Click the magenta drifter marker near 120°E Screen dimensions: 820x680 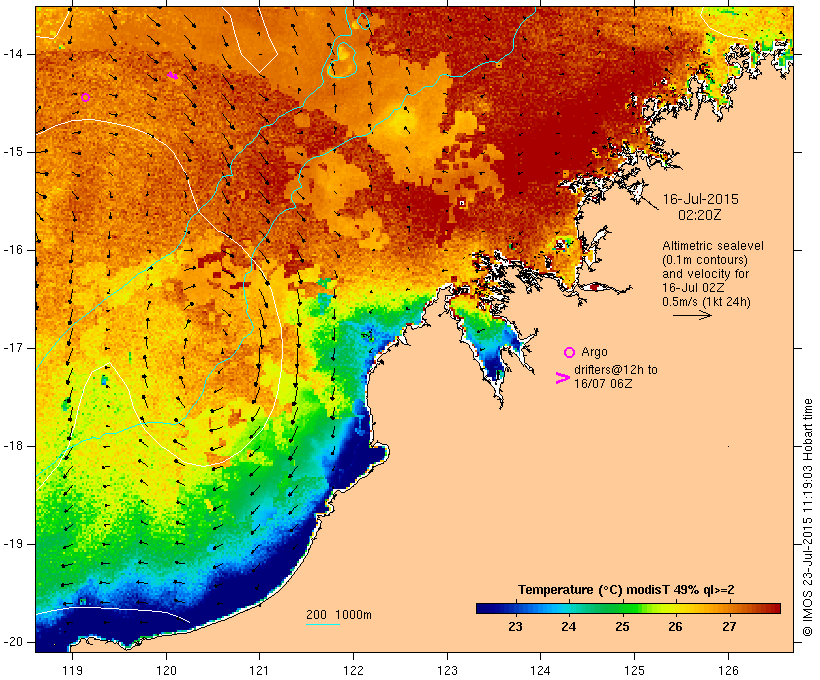coord(173,76)
